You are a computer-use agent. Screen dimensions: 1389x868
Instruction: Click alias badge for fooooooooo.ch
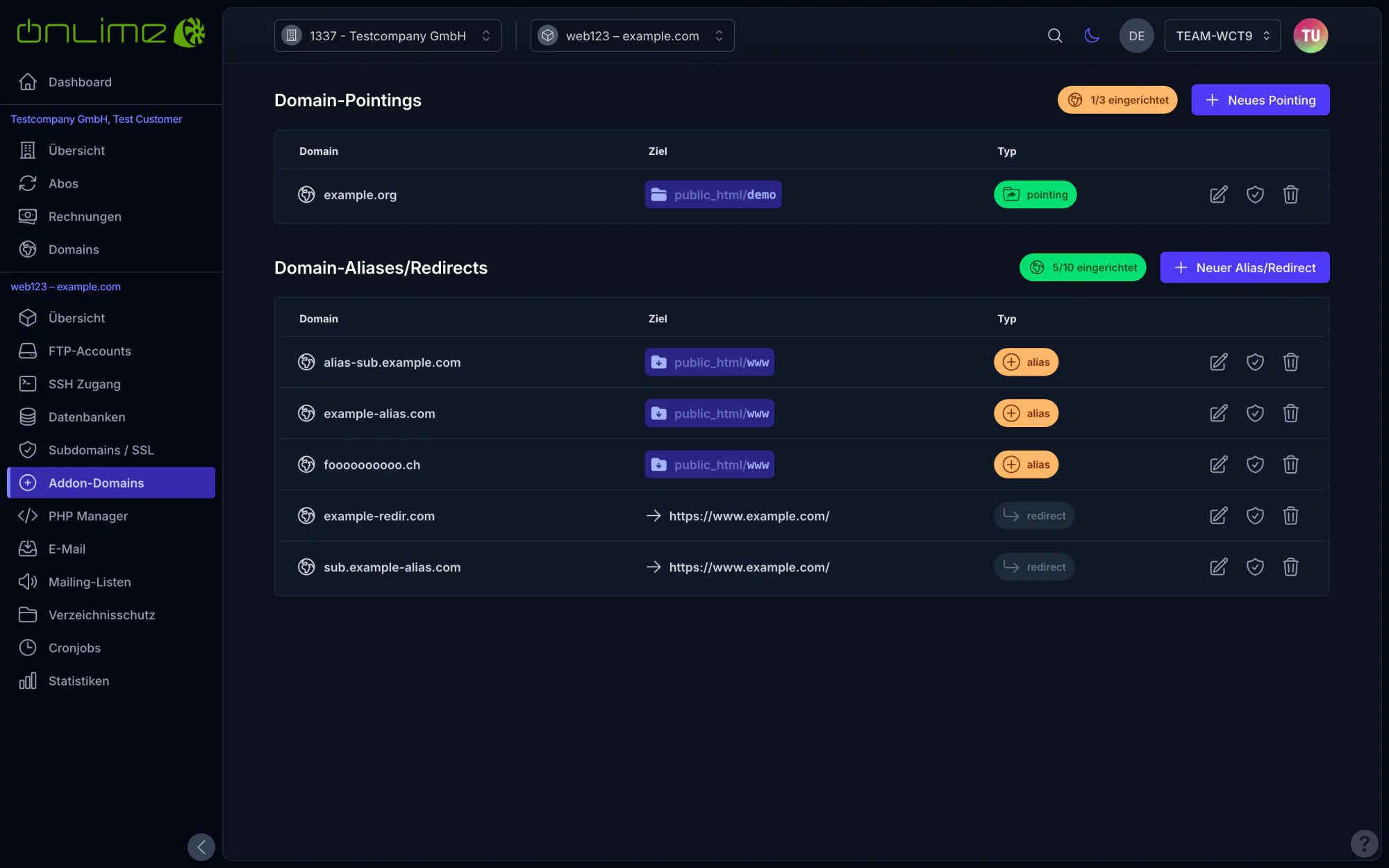pyautogui.click(x=1026, y=465)
